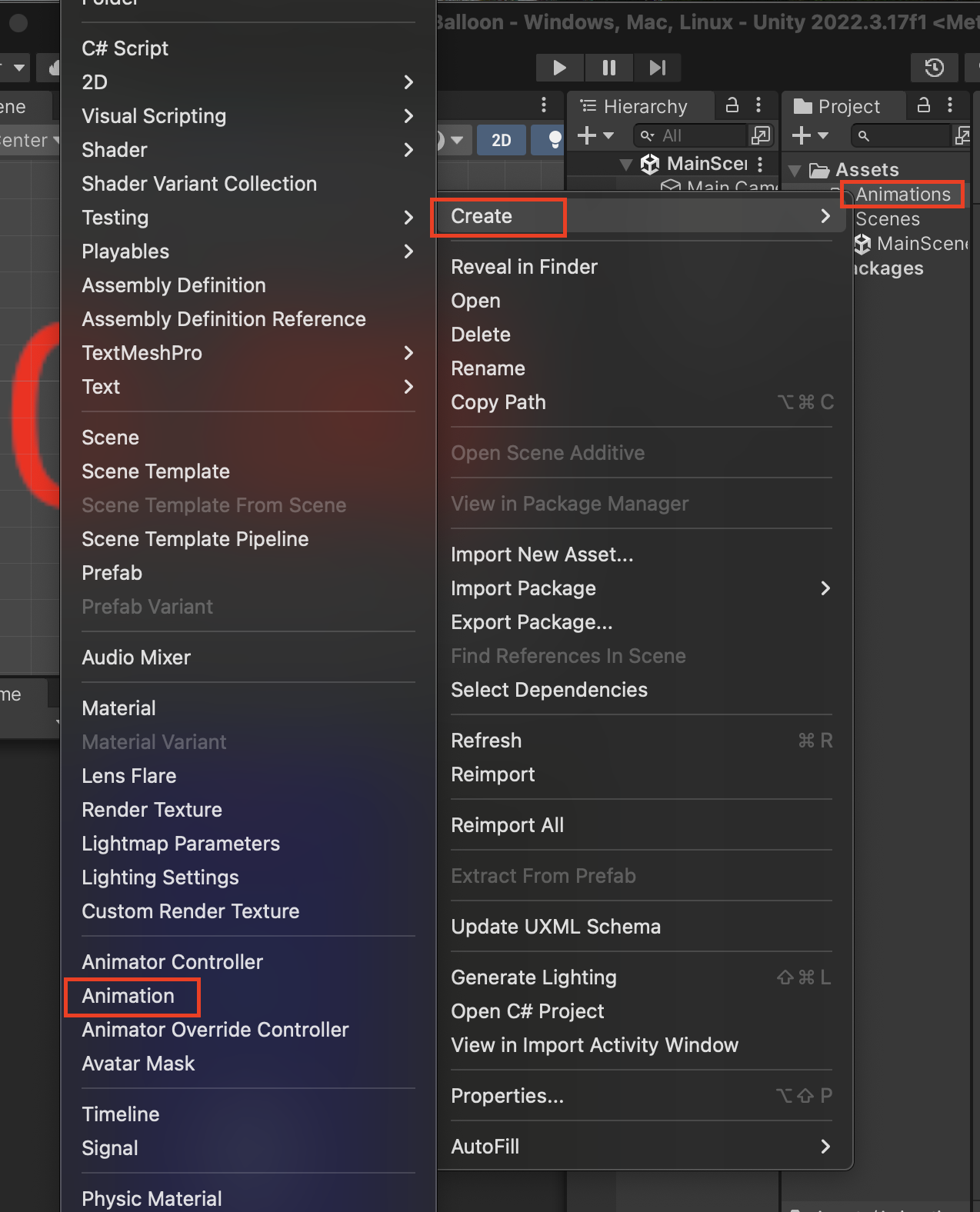The width and height of the screenshot is (980, 1212).
Task: Select the MainScene asset in Project
Action: [x=913, y=244]
